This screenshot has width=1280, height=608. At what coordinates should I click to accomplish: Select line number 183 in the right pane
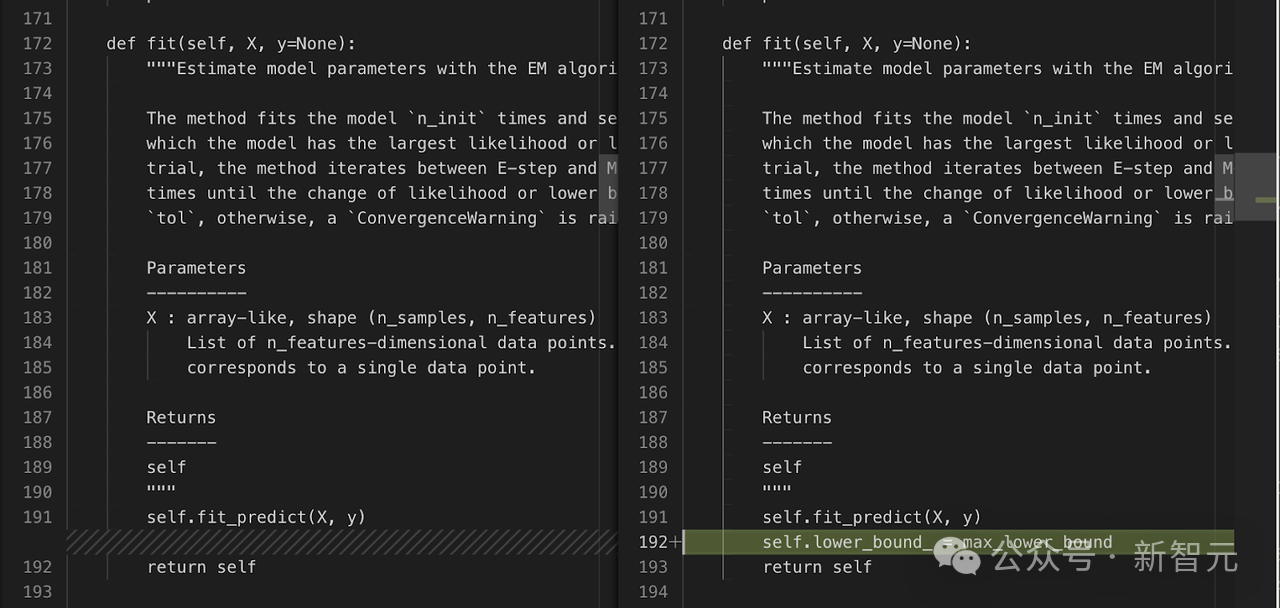(652, 318)
